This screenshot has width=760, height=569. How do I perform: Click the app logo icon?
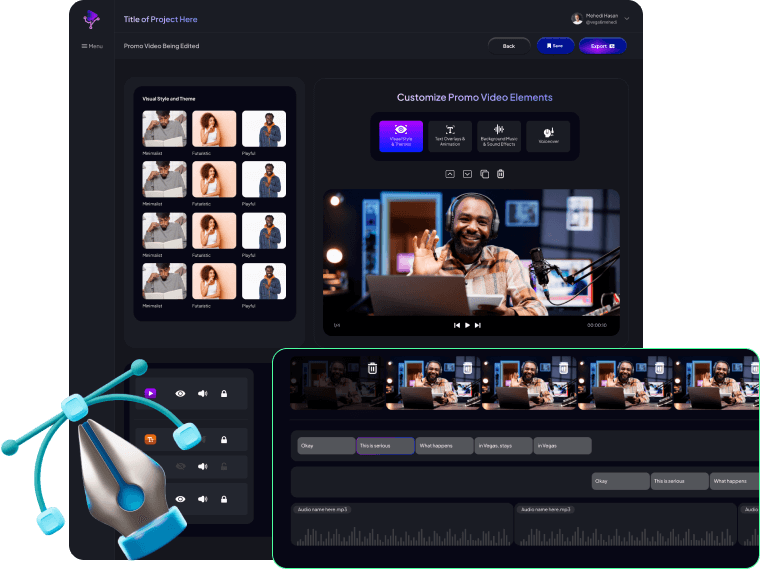(91, 19)
